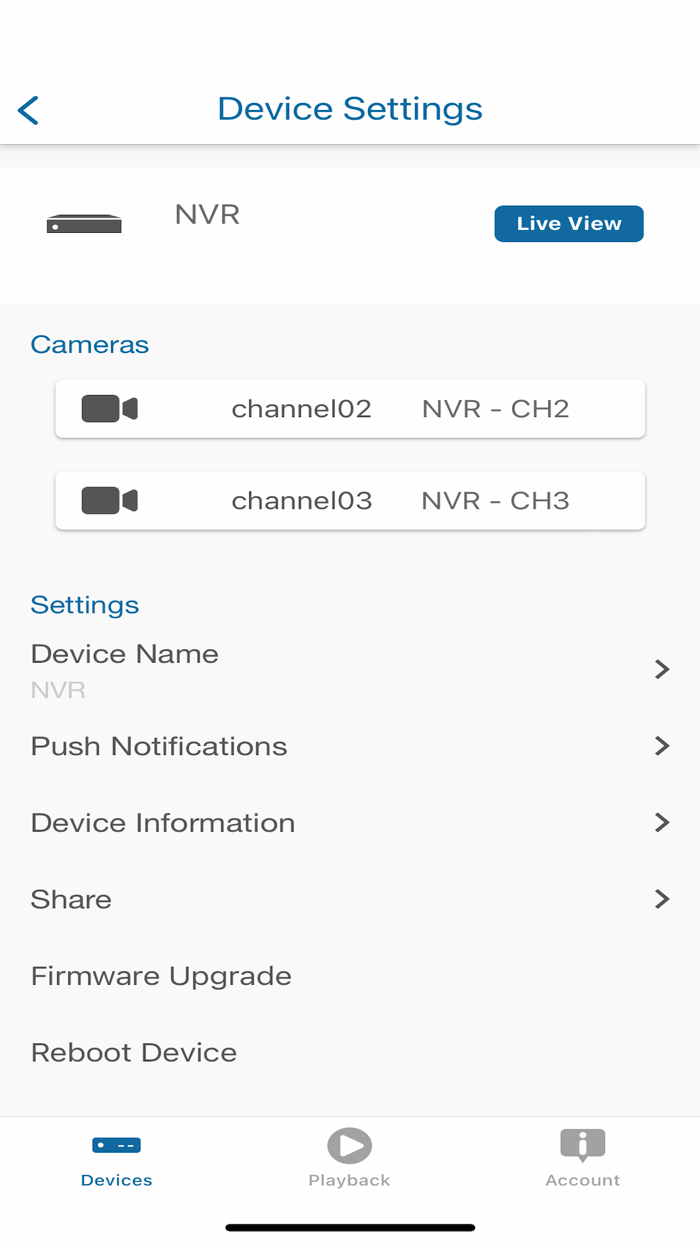This screenshot has height=1244, width=700.
Task: Expand Device Information chevron
Action: click(x=661, y=822)
